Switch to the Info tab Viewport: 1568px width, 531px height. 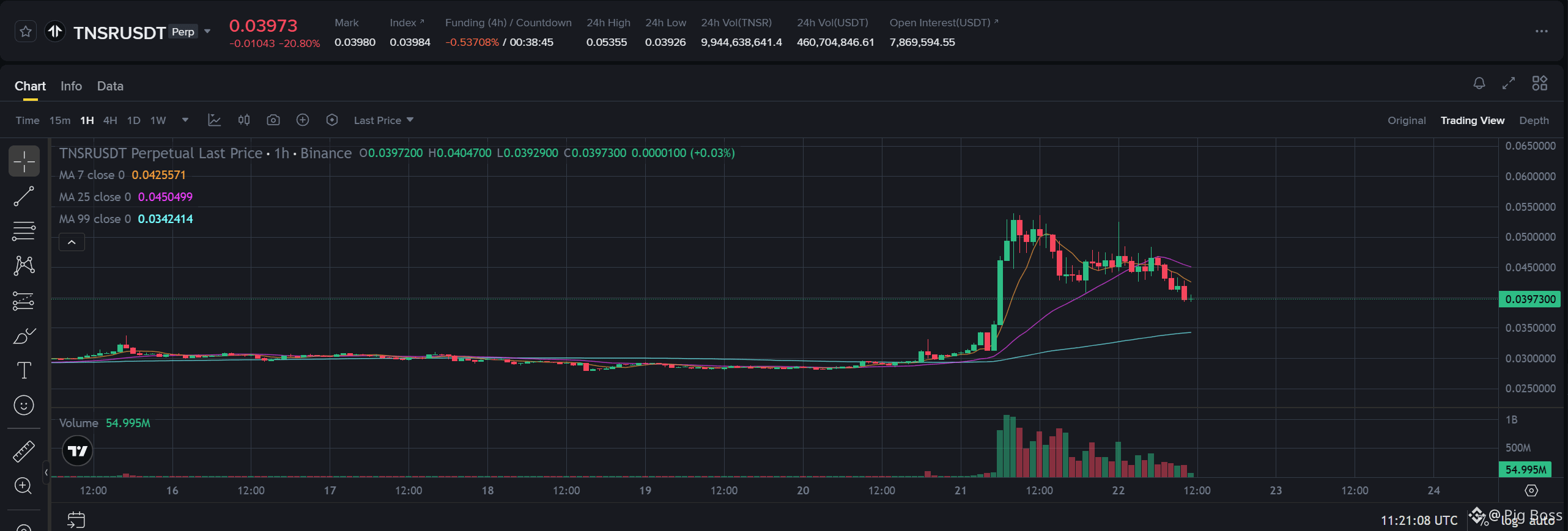[x=71, y=86]
